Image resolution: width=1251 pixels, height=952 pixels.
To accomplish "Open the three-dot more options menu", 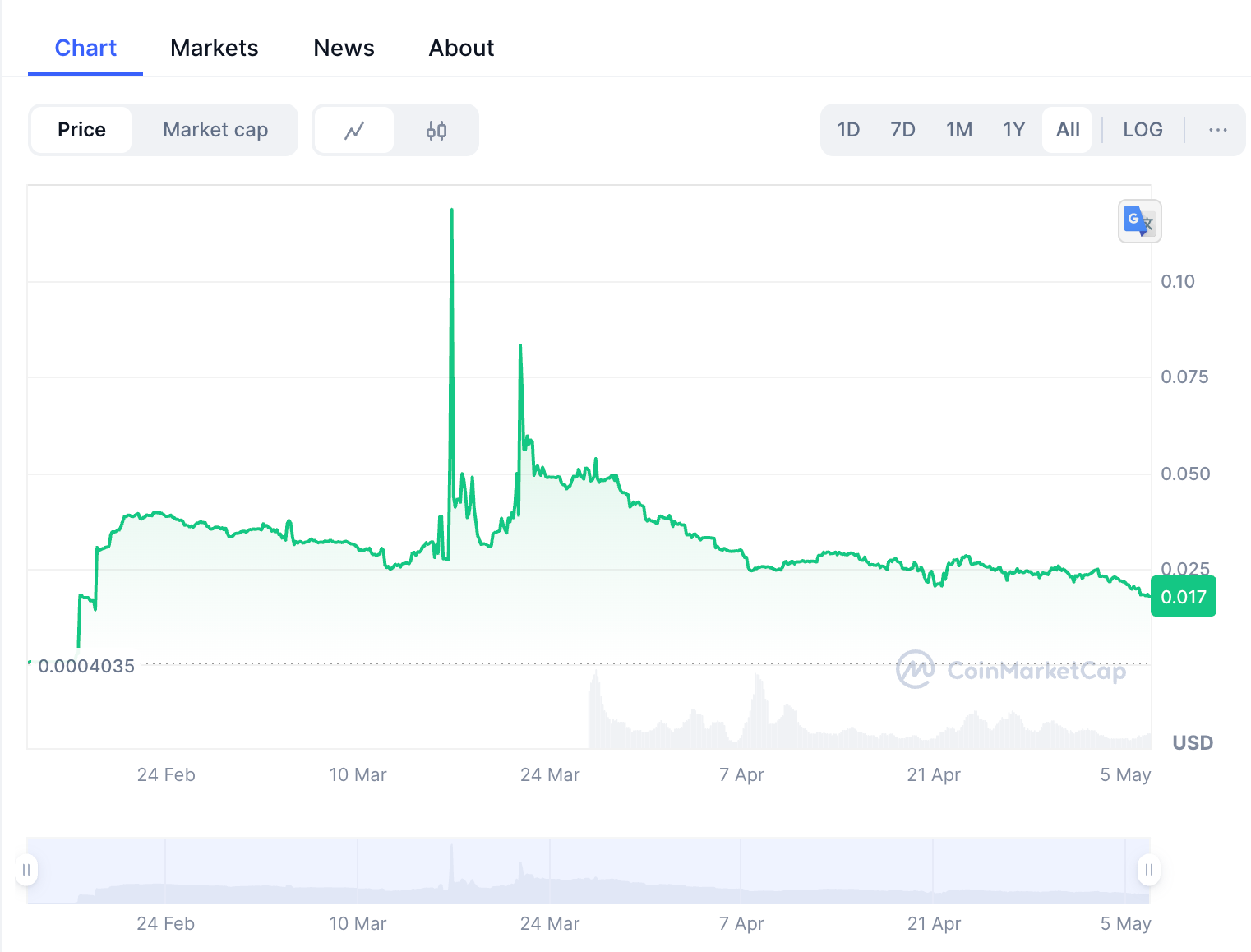I will tap(1217, 130).
